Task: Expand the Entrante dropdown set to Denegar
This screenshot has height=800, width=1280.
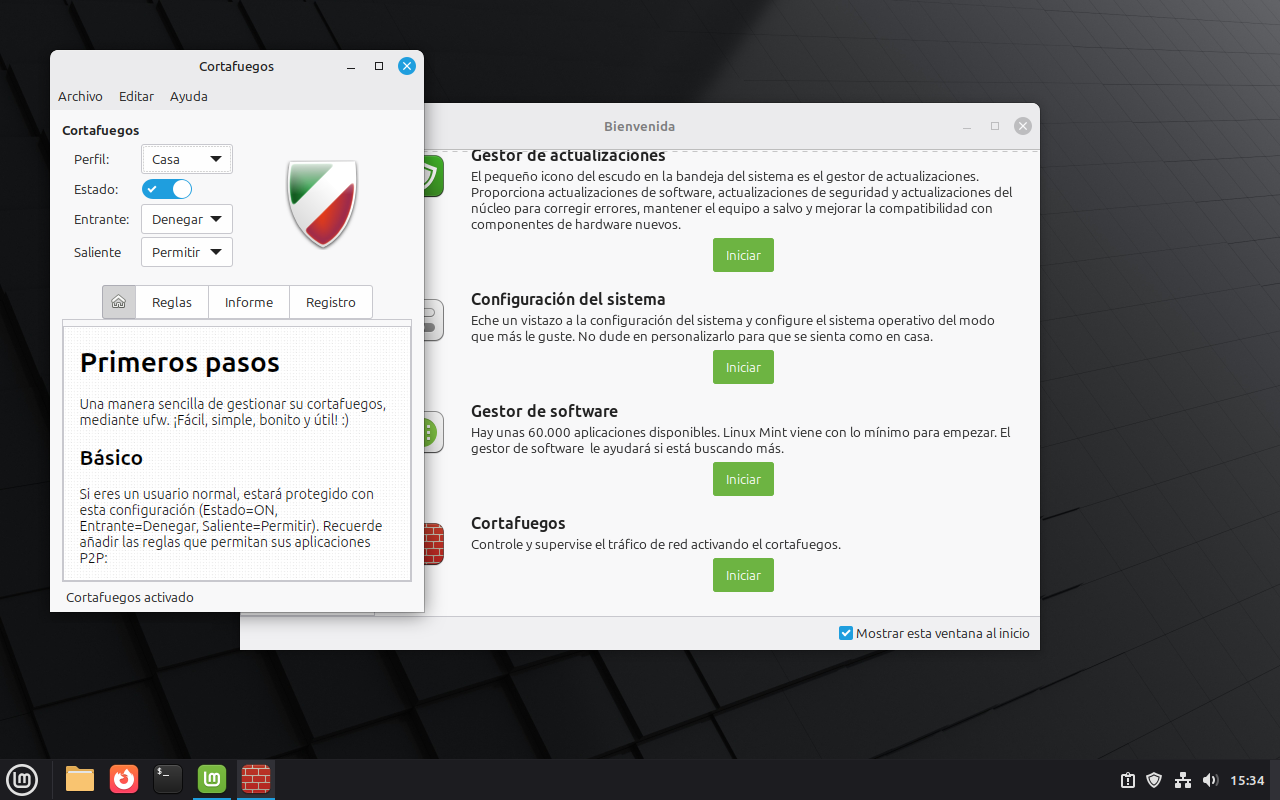Action: pyautogui.click(x=186, y=219)
